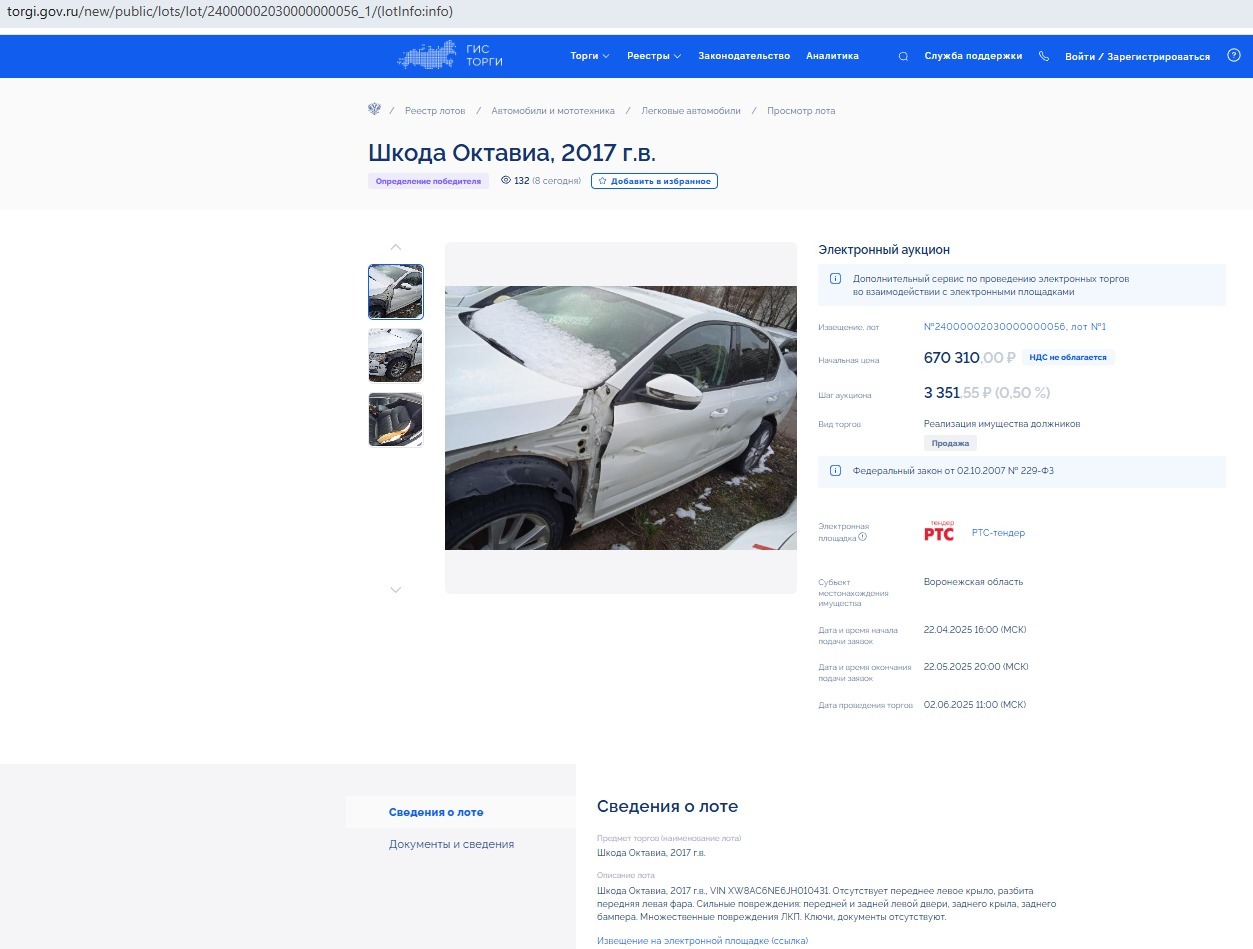Screen dimensions: 1253x949
Task: Click the eye views counter icon
Action: 505,181
